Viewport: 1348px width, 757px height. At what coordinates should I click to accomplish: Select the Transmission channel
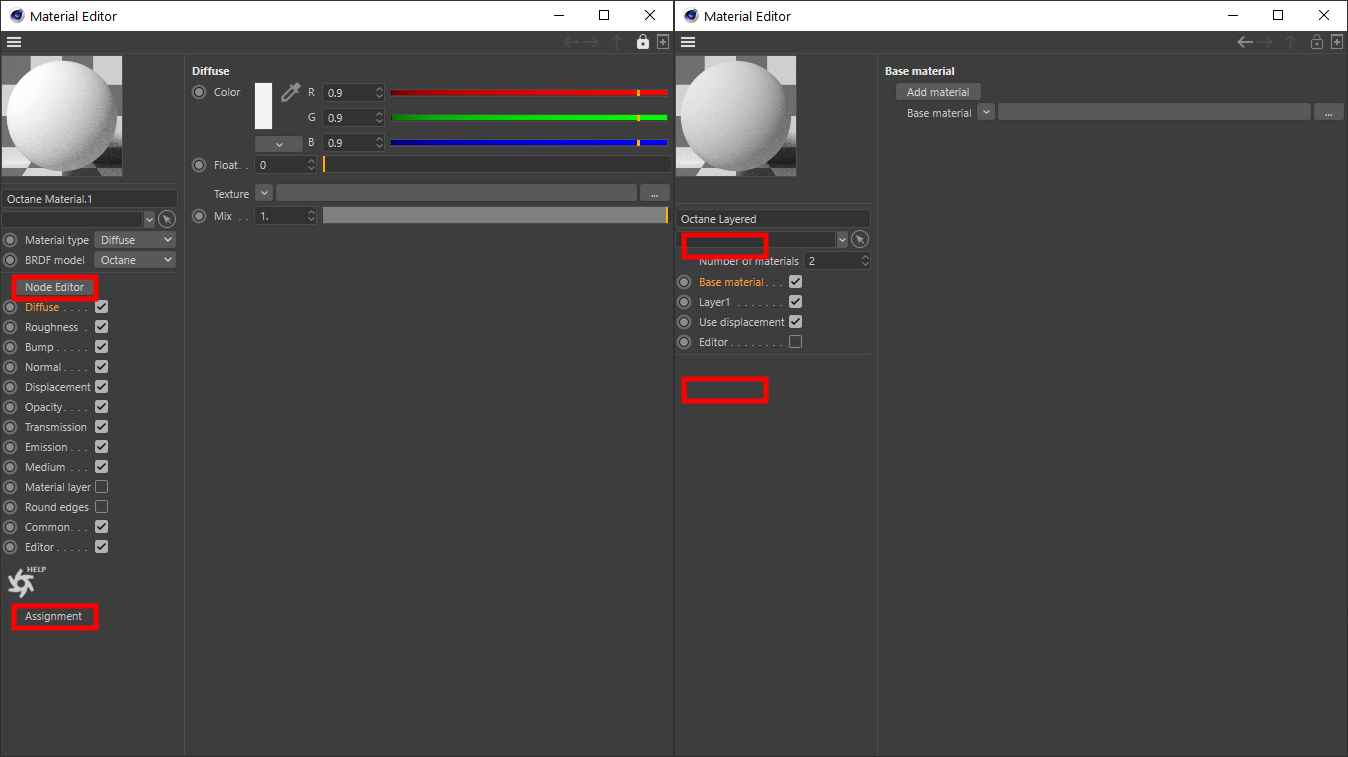(55, 427)
